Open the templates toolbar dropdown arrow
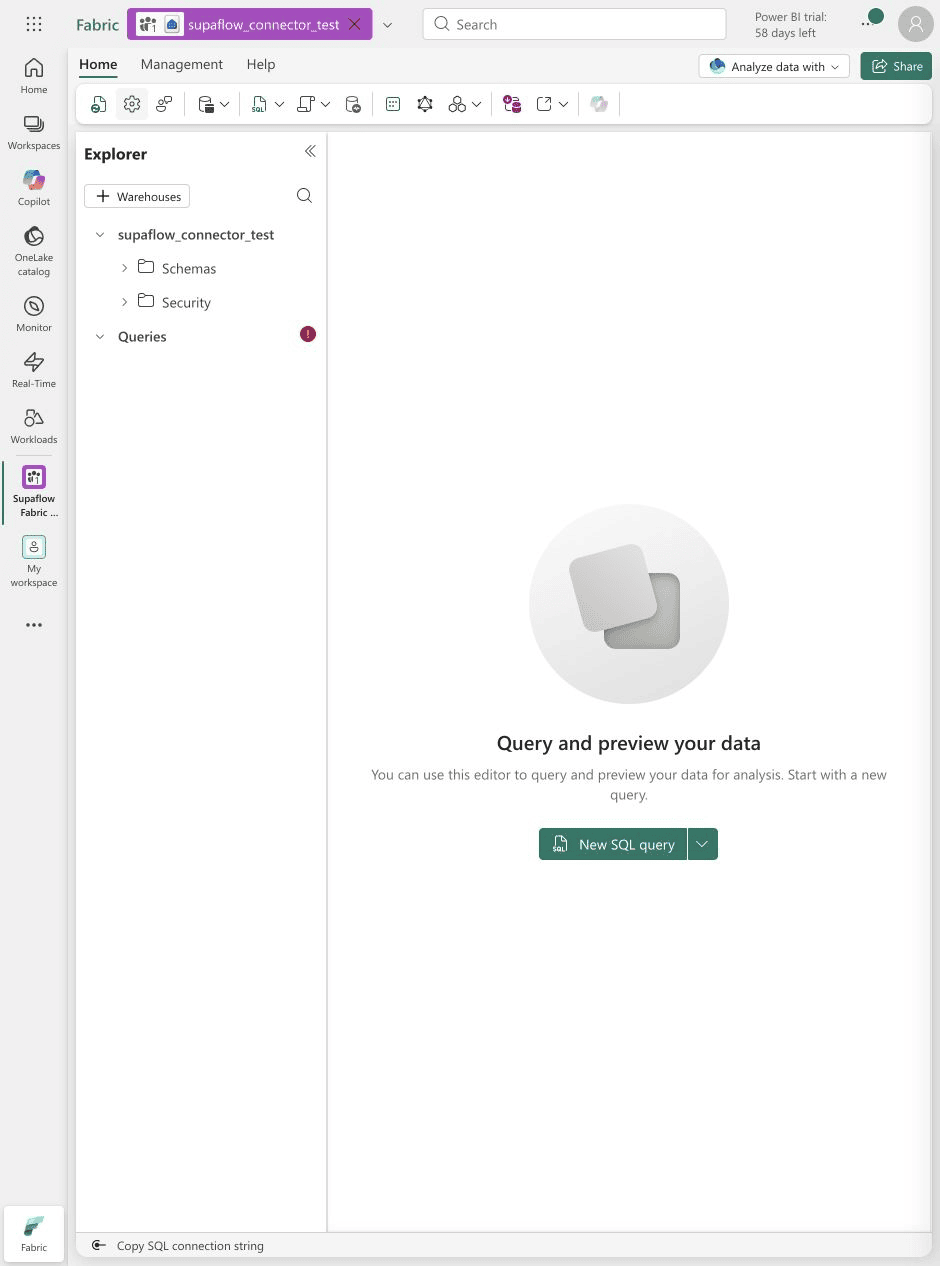Screen dimensions: 940x1266 [x=326, y=104]
